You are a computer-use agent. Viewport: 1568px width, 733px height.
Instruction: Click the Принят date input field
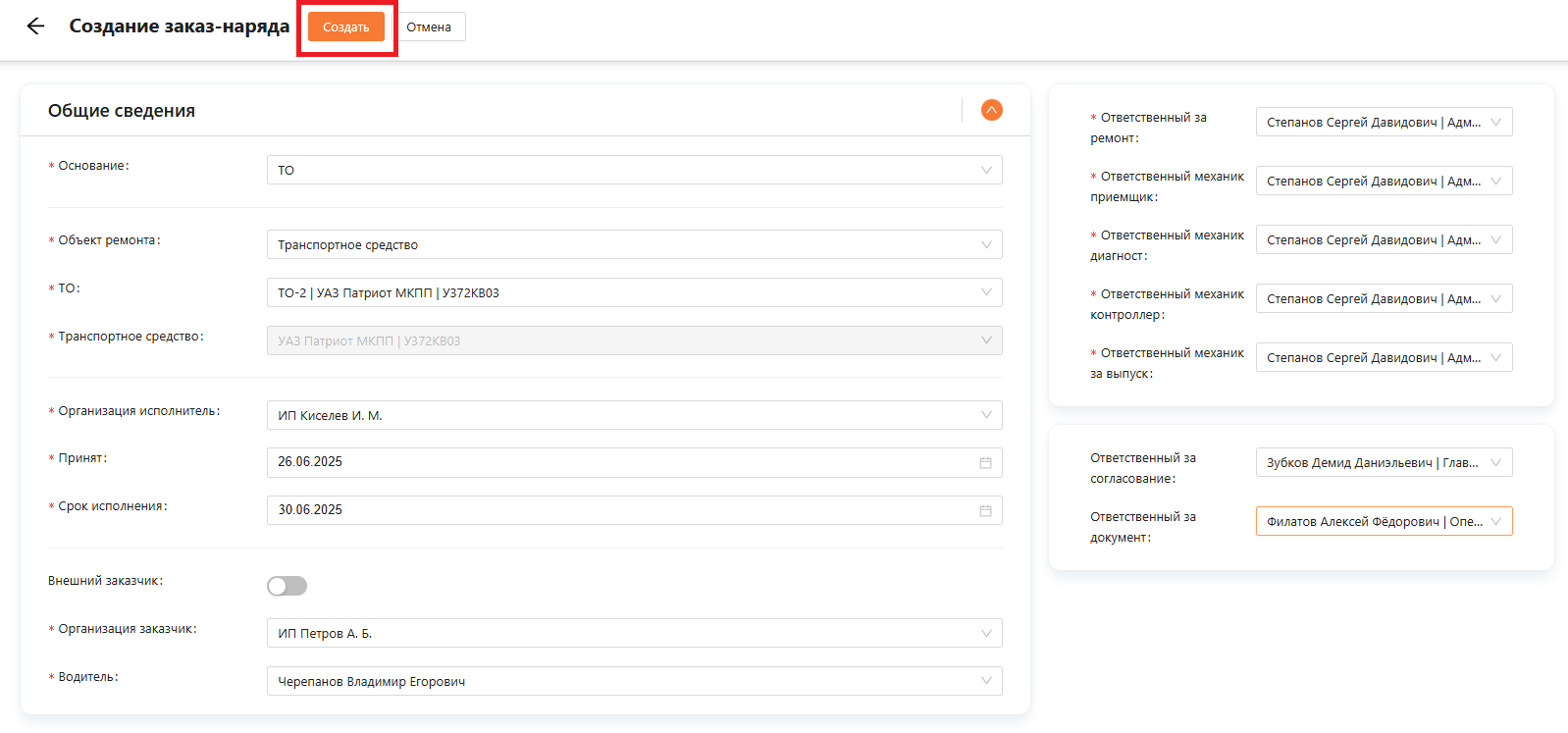618,462
